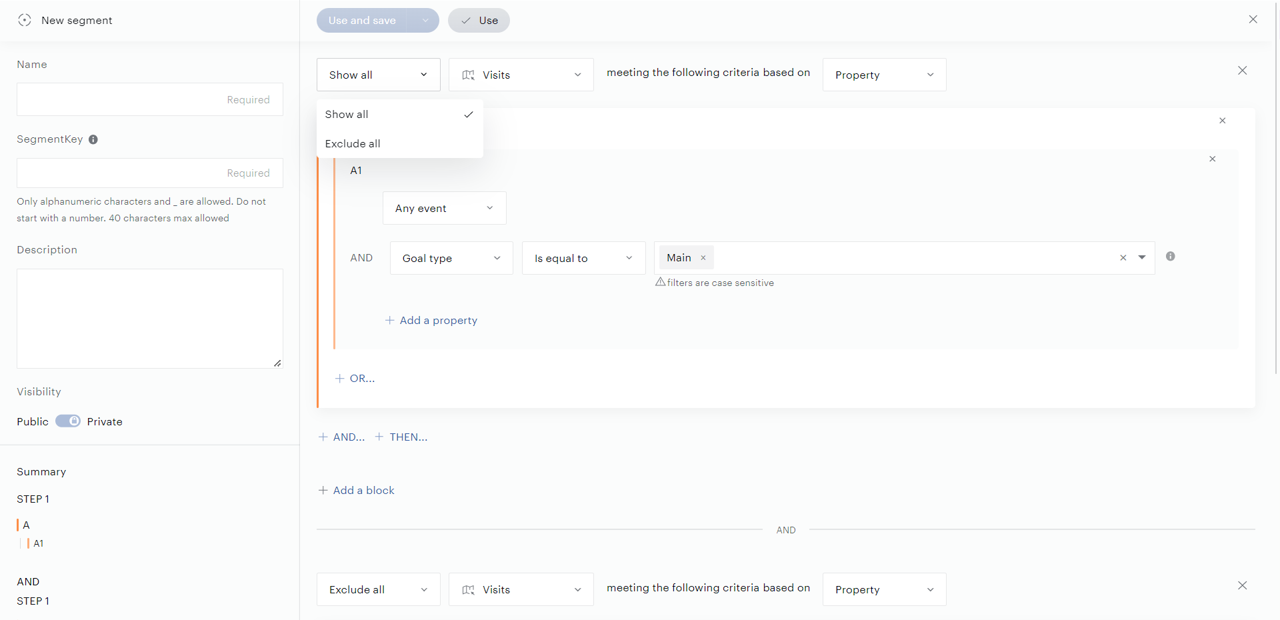Remove the Exclude all criteria row
The height and width of the screenshot is (620, 1280).
pyautogui.click(x=1242, y=586)
